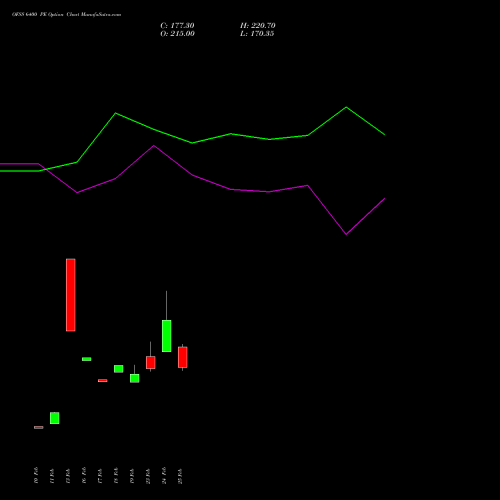Click the OFSS 6400 PE Option chart title
Screen dimensions: 500x500
(x=66, y=15)
